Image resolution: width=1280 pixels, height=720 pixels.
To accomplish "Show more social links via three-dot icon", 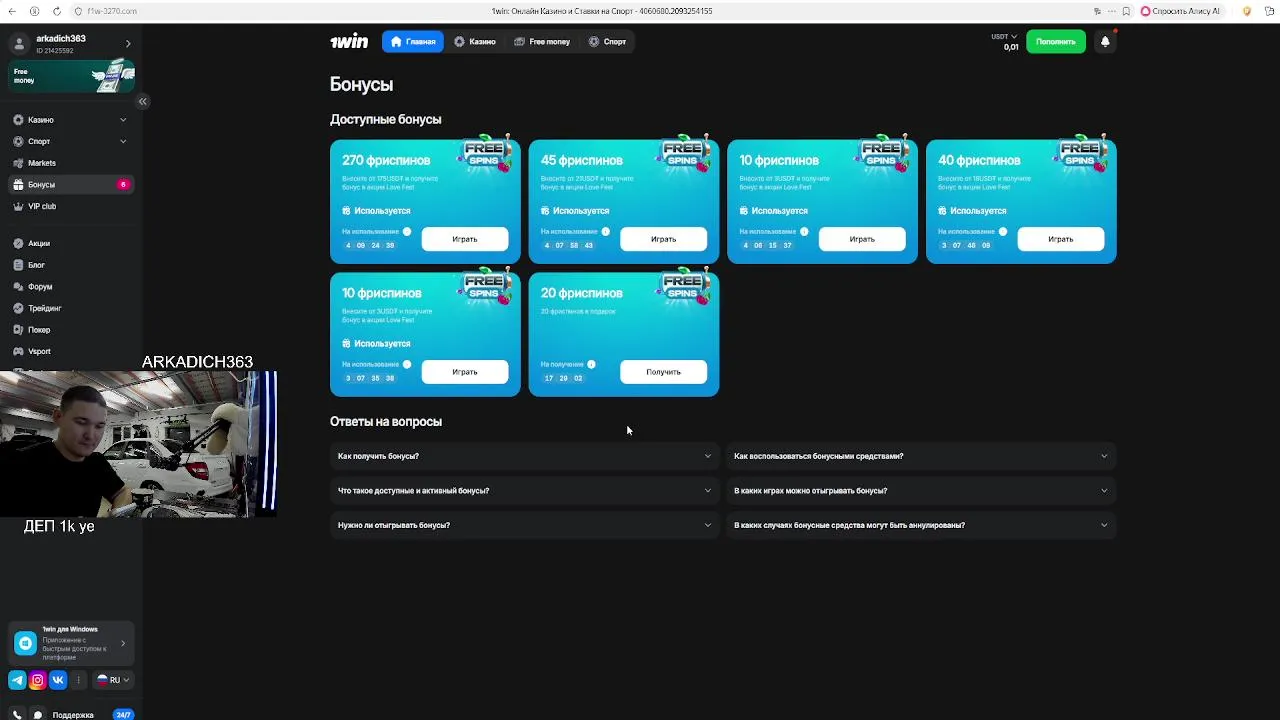I will click(78, 680).
